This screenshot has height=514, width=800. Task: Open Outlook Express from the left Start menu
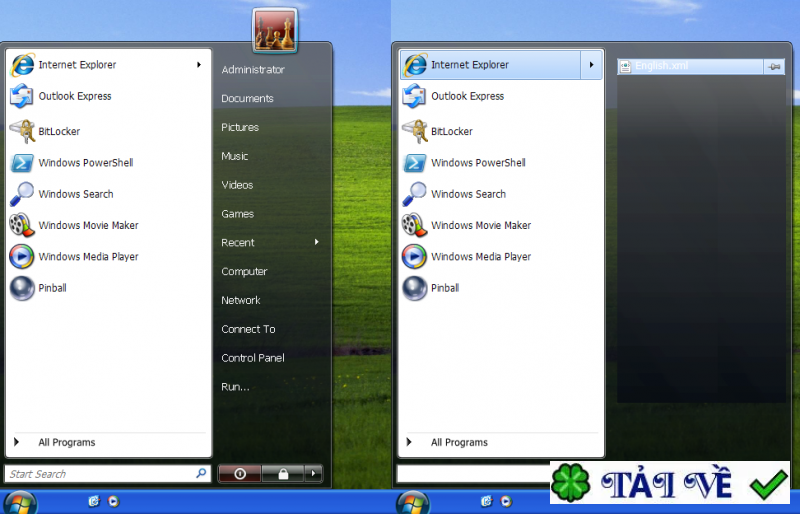pos(74,96)
